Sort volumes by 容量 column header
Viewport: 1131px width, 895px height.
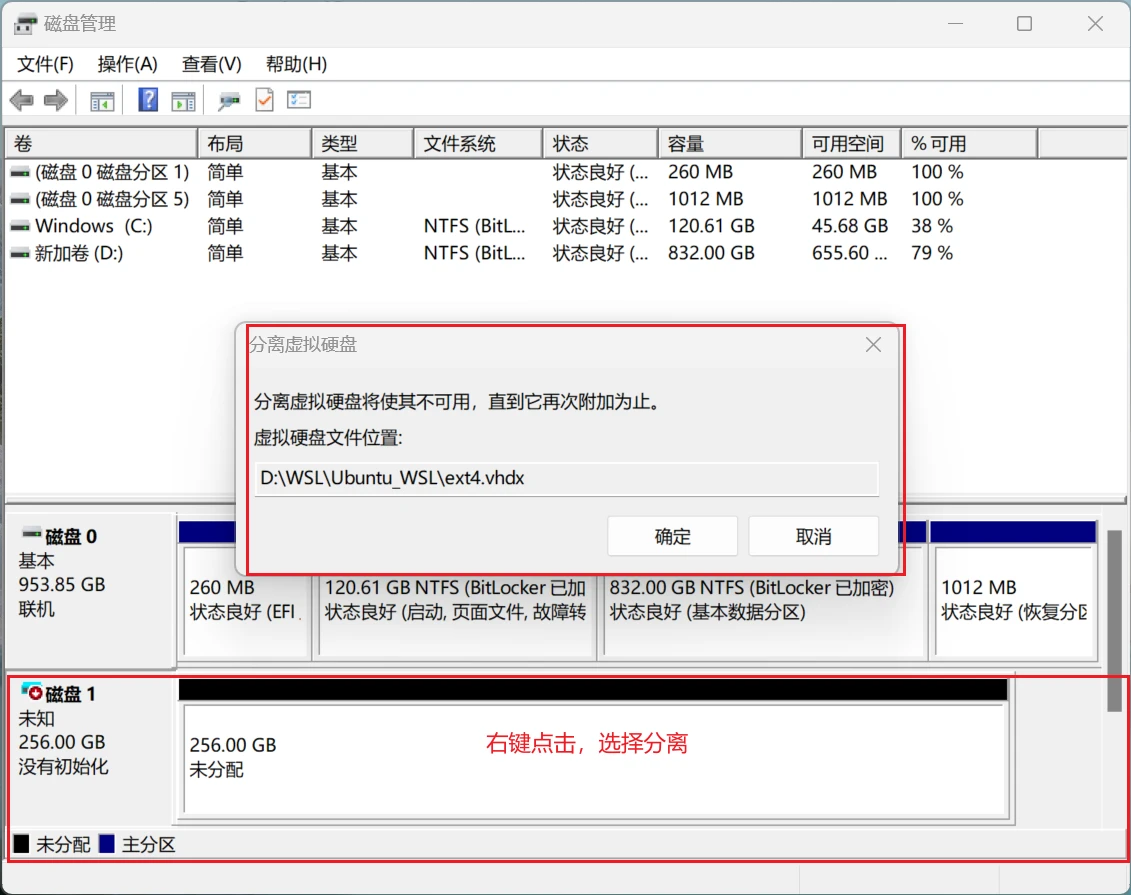coord(728,144)
